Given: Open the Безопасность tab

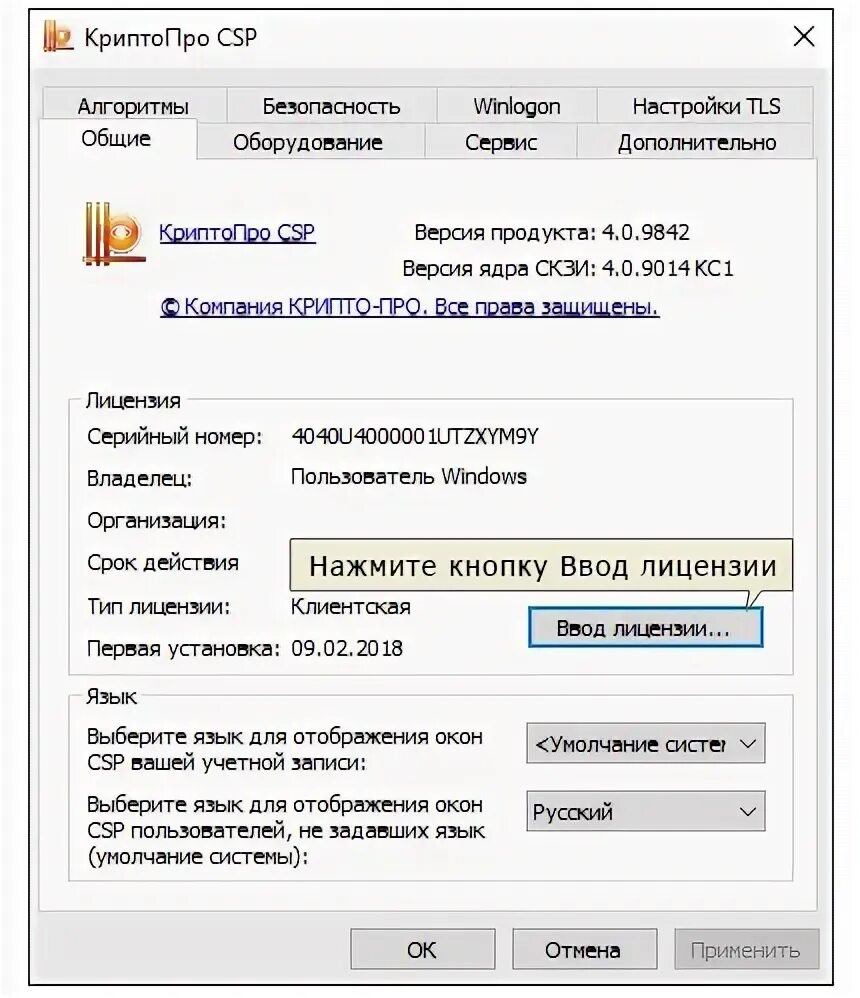Looking at the screenshot, I should coord(331,106).
